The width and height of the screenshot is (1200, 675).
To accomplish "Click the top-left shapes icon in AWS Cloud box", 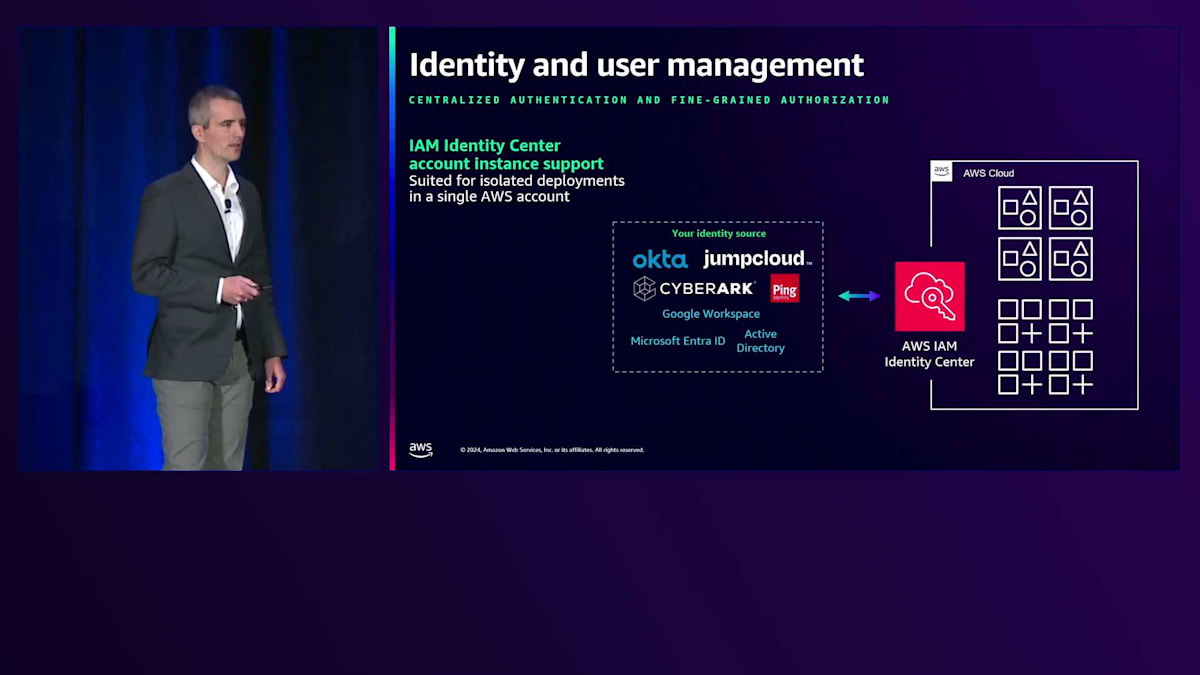I will tap(1020, 208).
